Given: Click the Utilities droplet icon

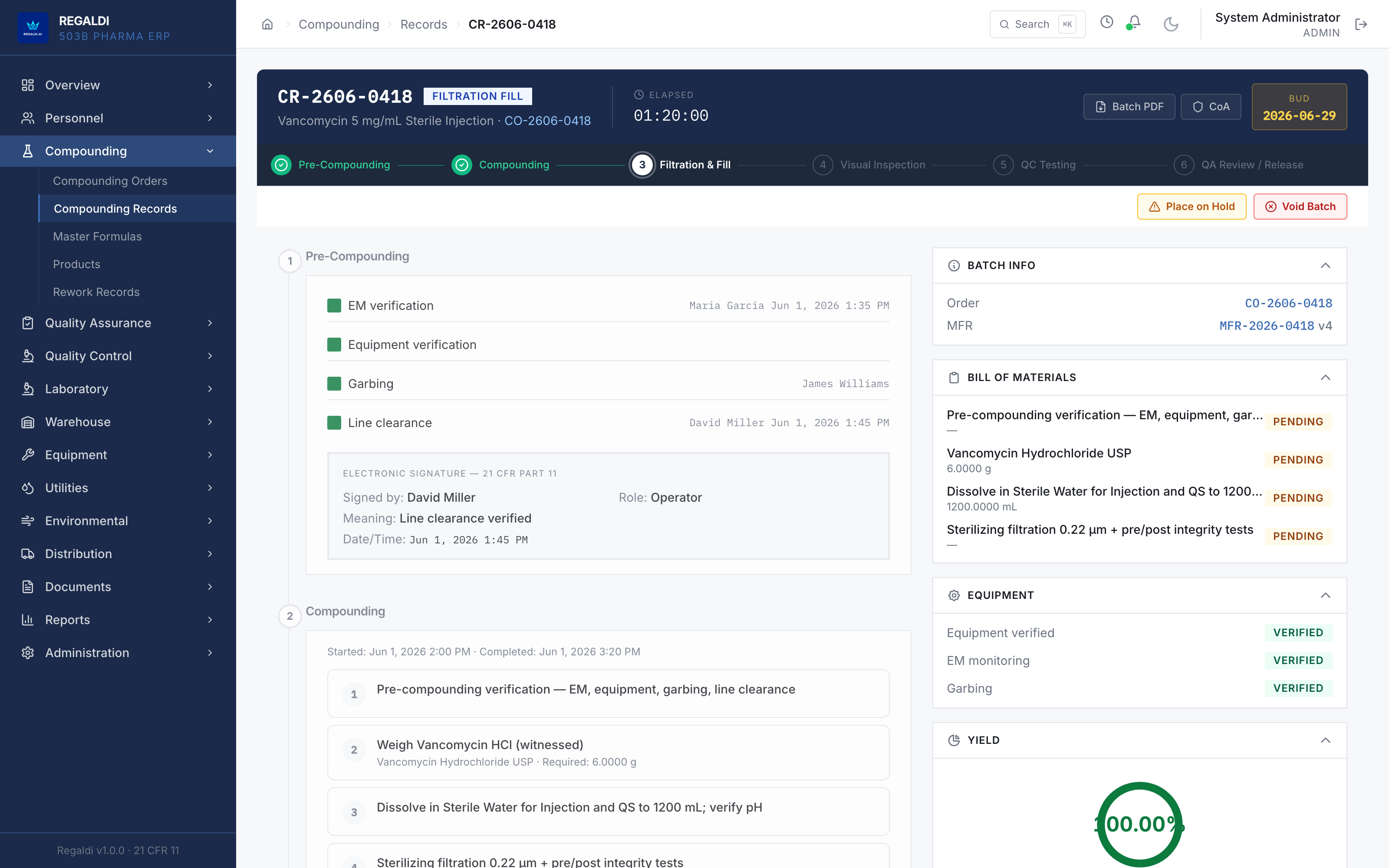Looking at the screenshot, I should click(27, 488).
